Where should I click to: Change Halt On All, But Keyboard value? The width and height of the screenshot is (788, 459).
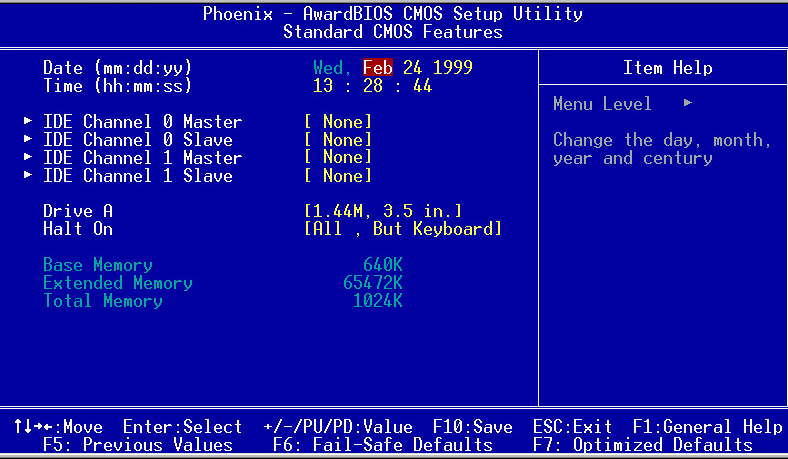tap(403, 229)
